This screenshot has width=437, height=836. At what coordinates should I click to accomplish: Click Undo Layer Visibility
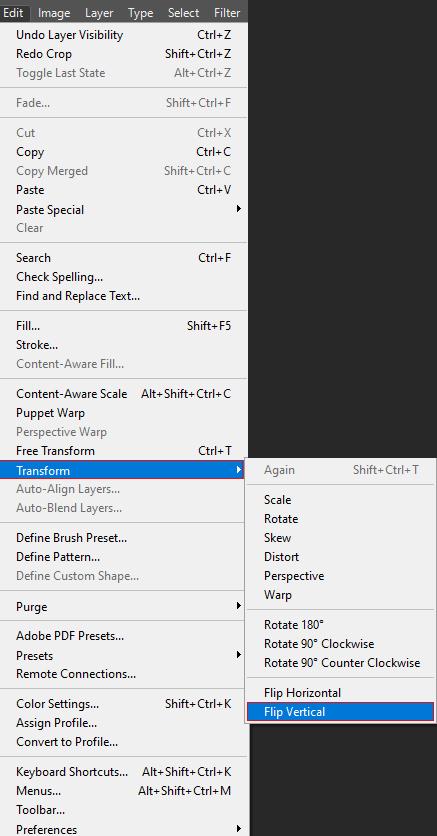[x=124, y=35]
